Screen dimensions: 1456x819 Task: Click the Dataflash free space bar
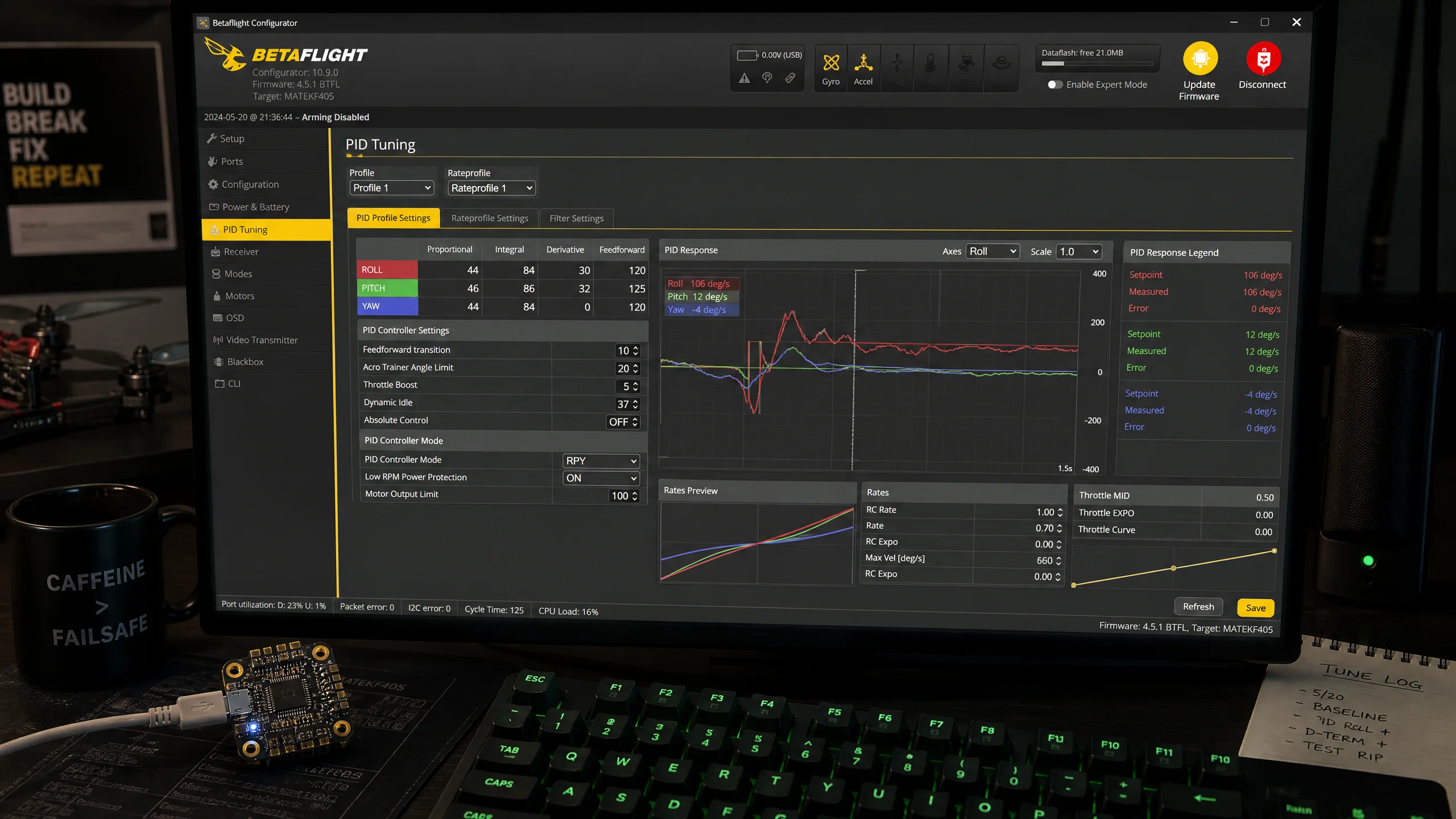(1097, 64)
